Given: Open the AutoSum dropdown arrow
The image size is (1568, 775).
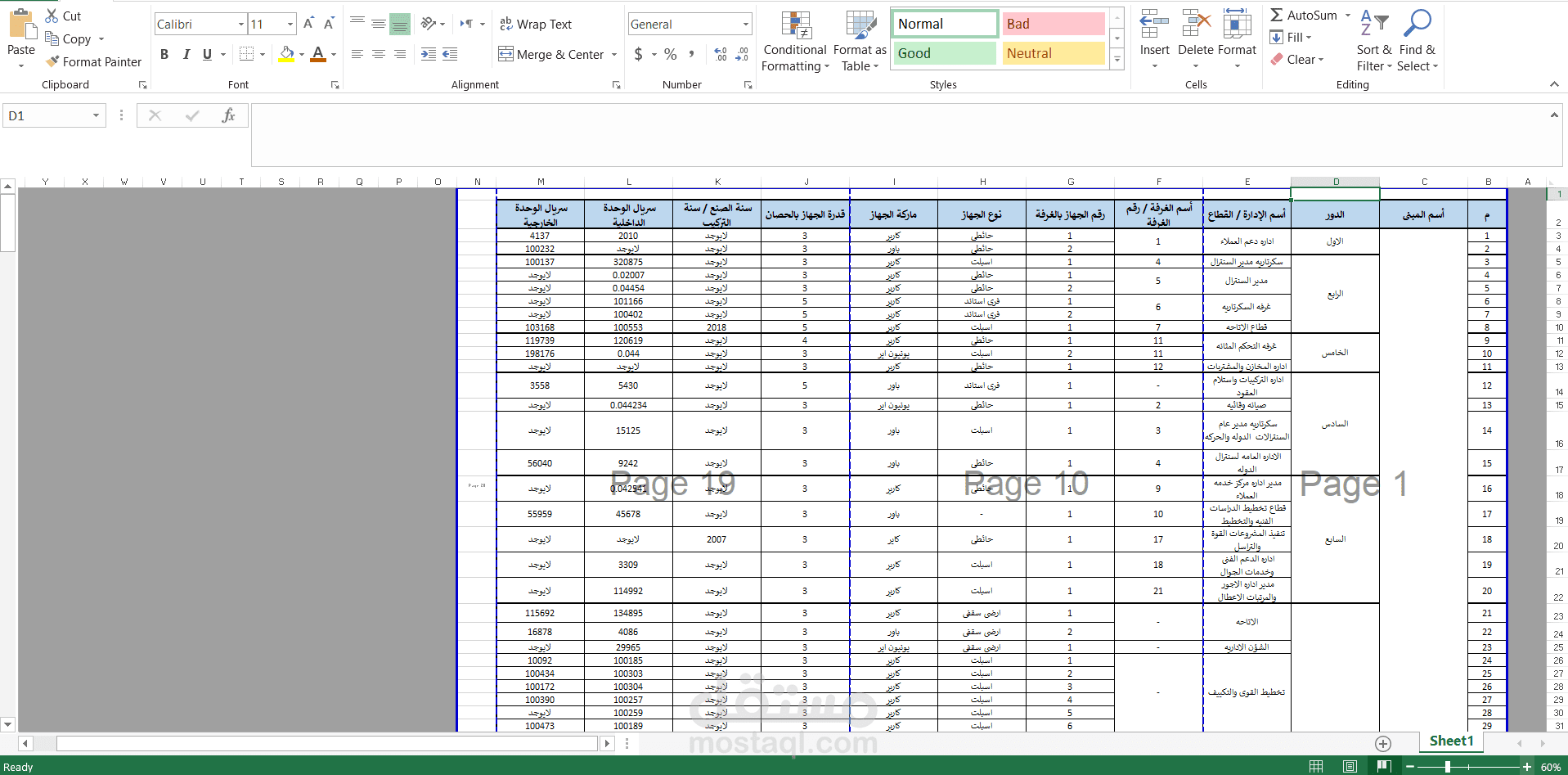Looking at the screenshot, I should [1347, 15].
